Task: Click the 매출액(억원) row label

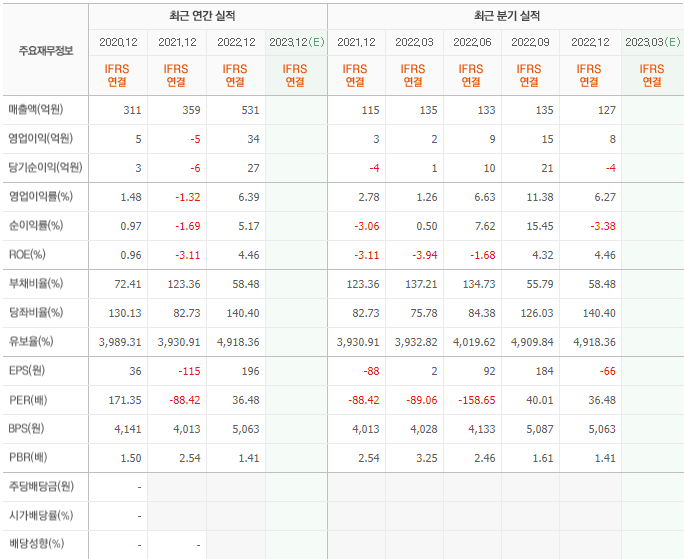Action: (x=36, y=109)
